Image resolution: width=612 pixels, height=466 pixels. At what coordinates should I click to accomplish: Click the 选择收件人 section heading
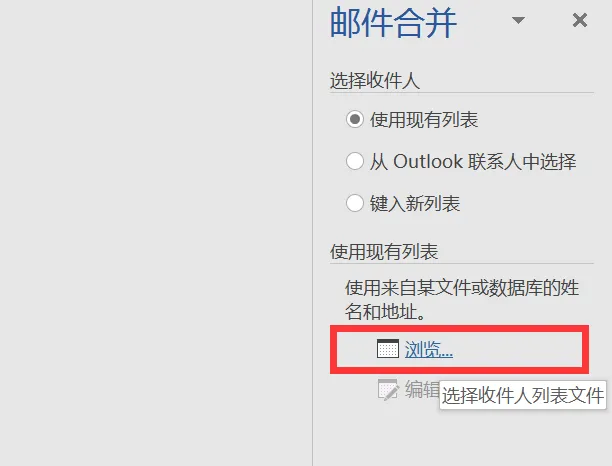coord(375,81)
